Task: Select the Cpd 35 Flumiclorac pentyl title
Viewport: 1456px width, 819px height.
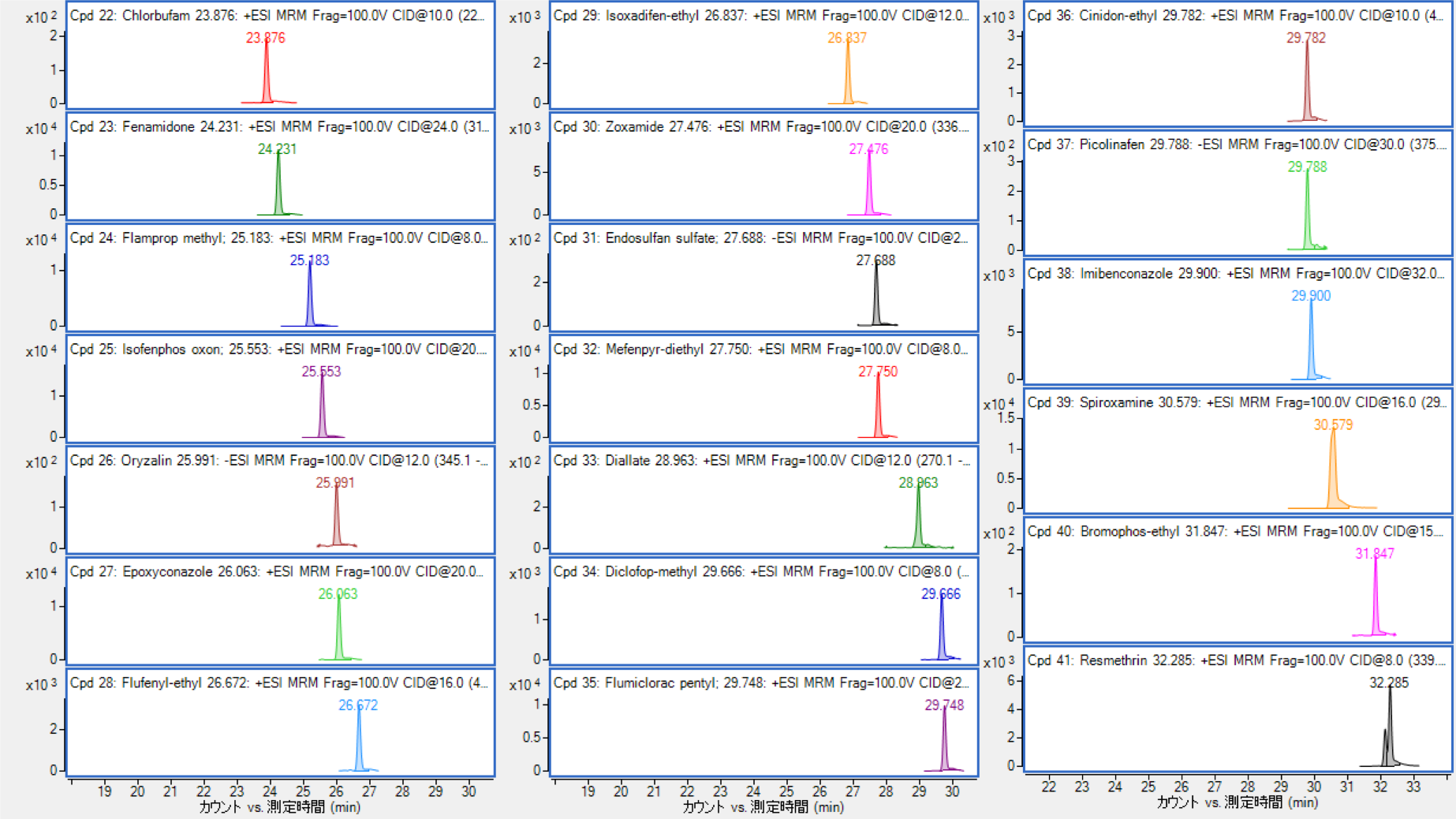Action: coord(762,683)
